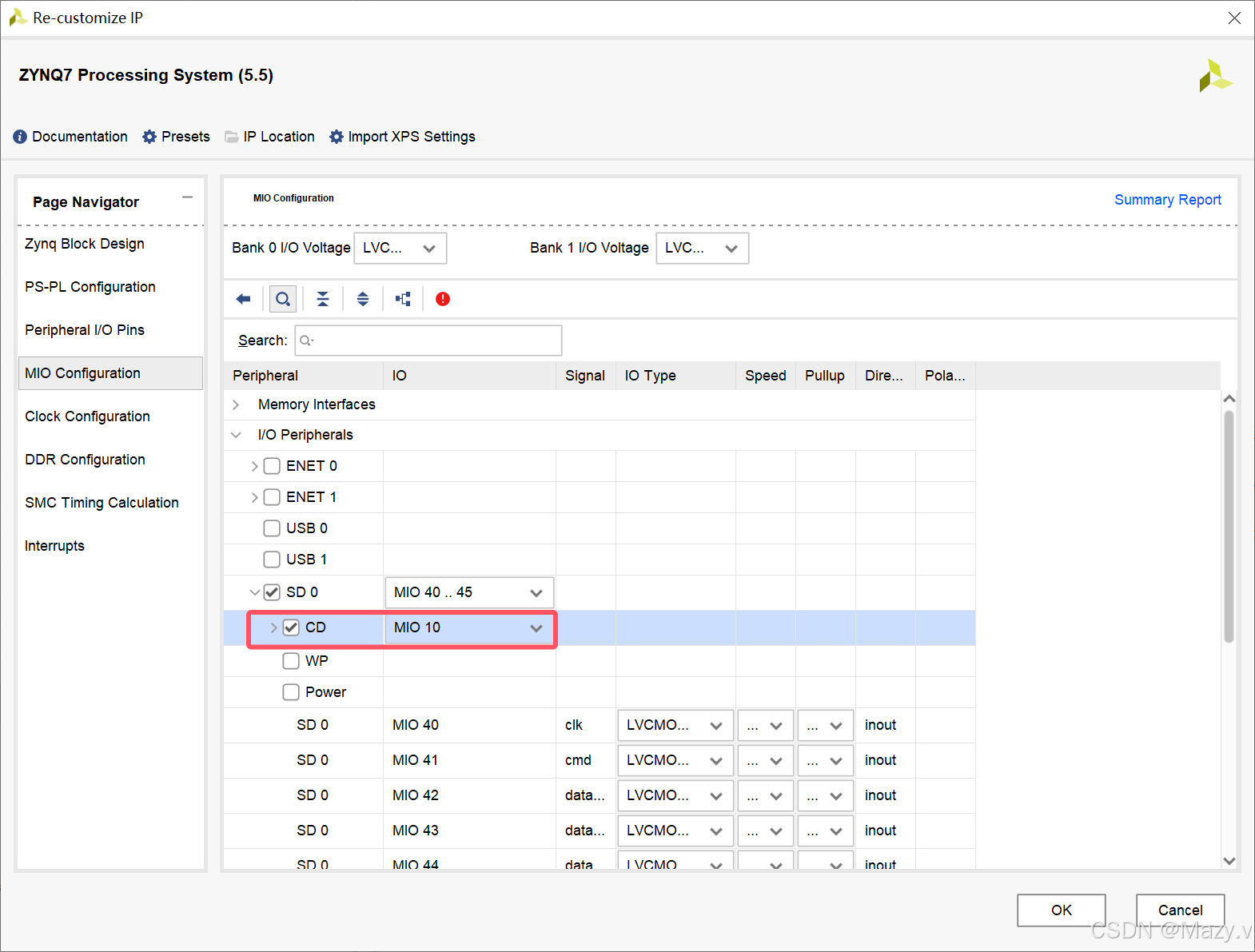Click the Speed column header
Screen dimensions: 1255x952
[x=766, y=376]
